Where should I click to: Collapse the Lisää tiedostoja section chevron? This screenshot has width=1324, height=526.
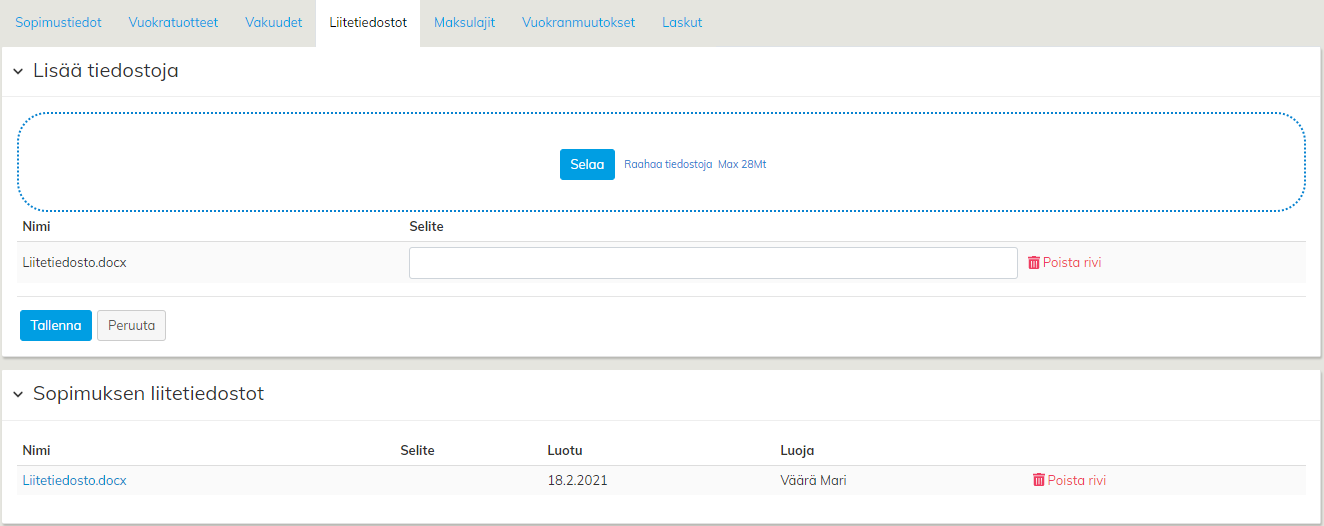[18, 72]
